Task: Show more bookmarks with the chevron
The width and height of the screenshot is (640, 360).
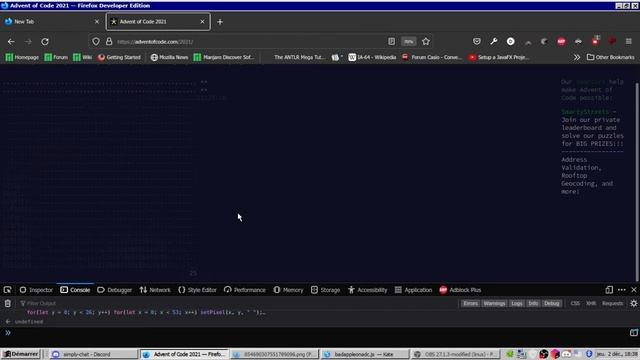Action: (577, 58)
